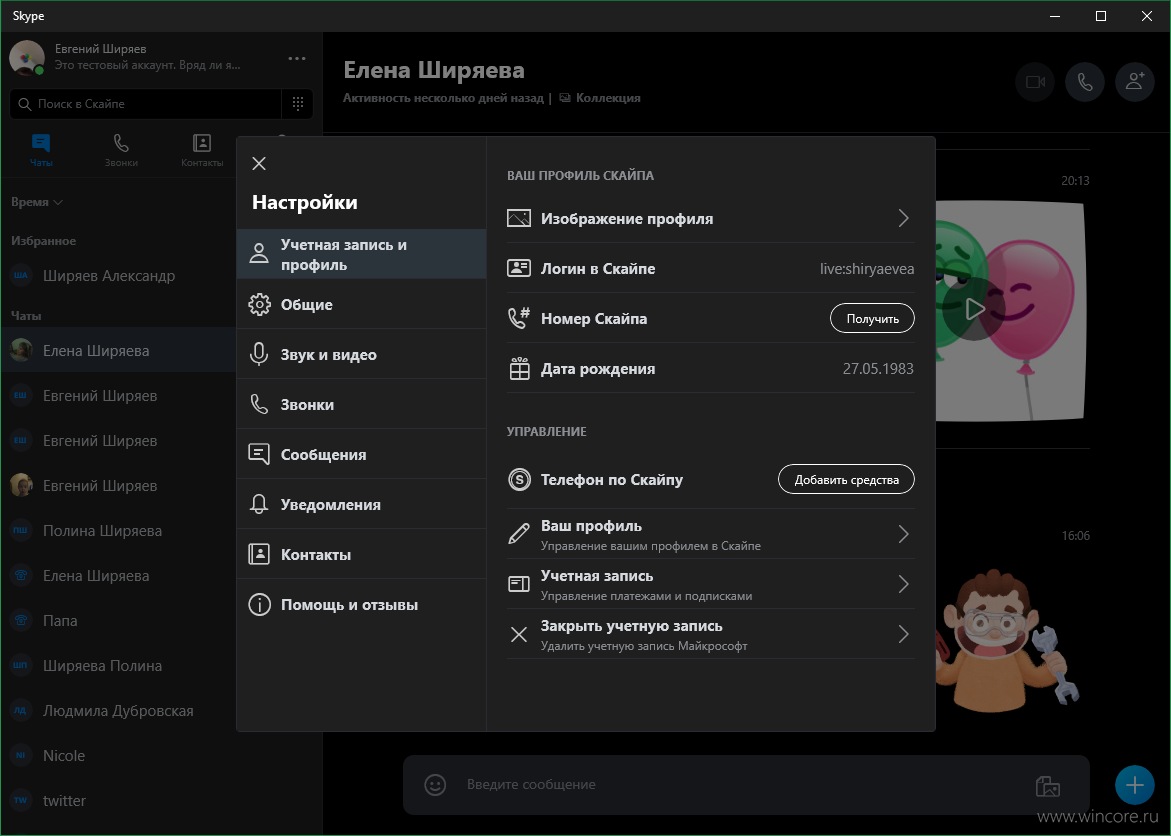This screenshot has height=836, width=1171.
Task: Open the Время sort dropdown
Action: click(37, 202)
